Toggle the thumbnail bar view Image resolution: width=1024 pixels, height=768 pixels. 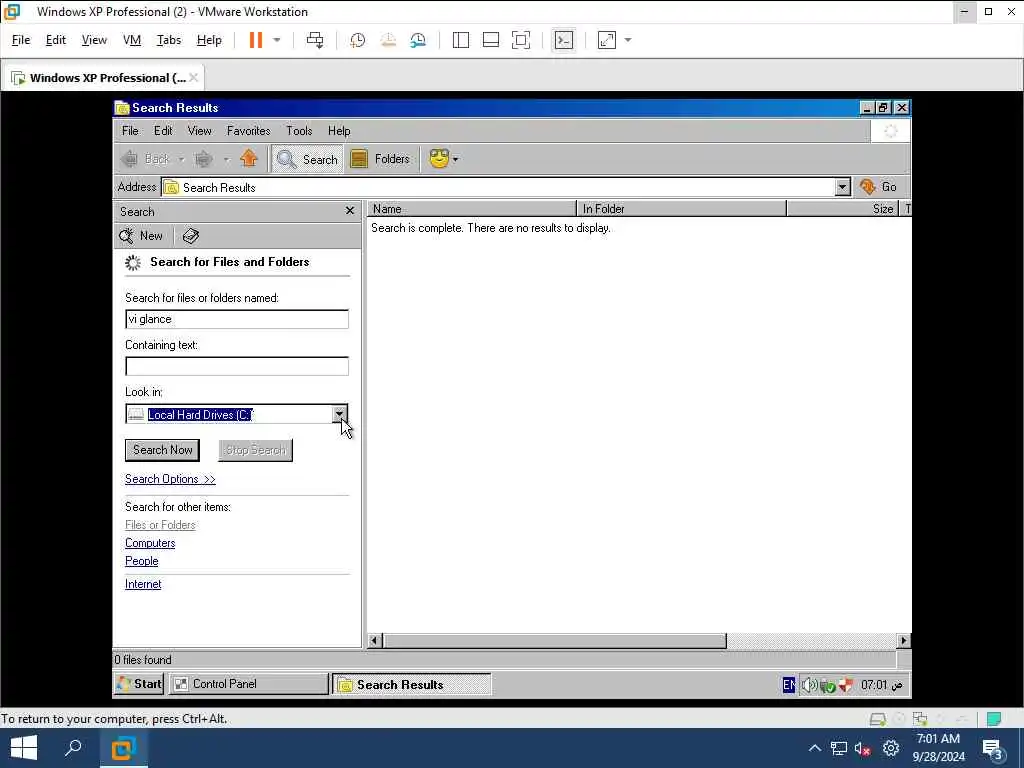pyautogui.click(x=490, y=40)
